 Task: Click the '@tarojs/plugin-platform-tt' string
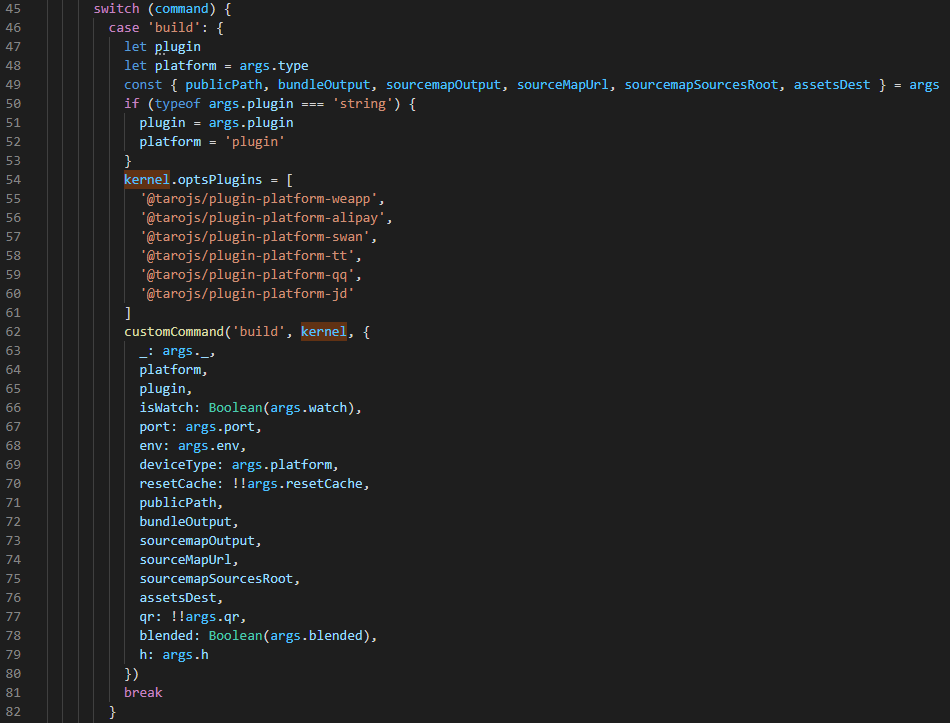point(247,256)
